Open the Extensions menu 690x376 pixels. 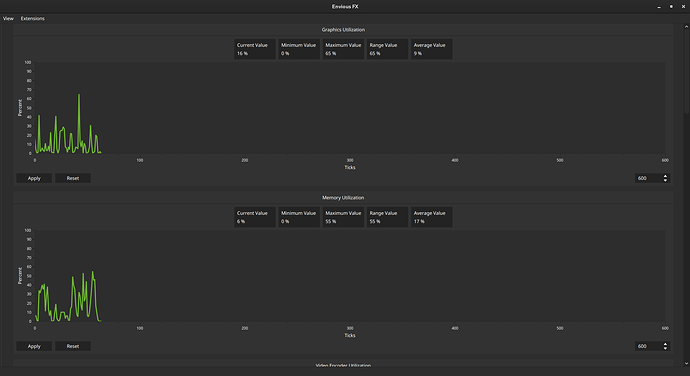point(33,18)
